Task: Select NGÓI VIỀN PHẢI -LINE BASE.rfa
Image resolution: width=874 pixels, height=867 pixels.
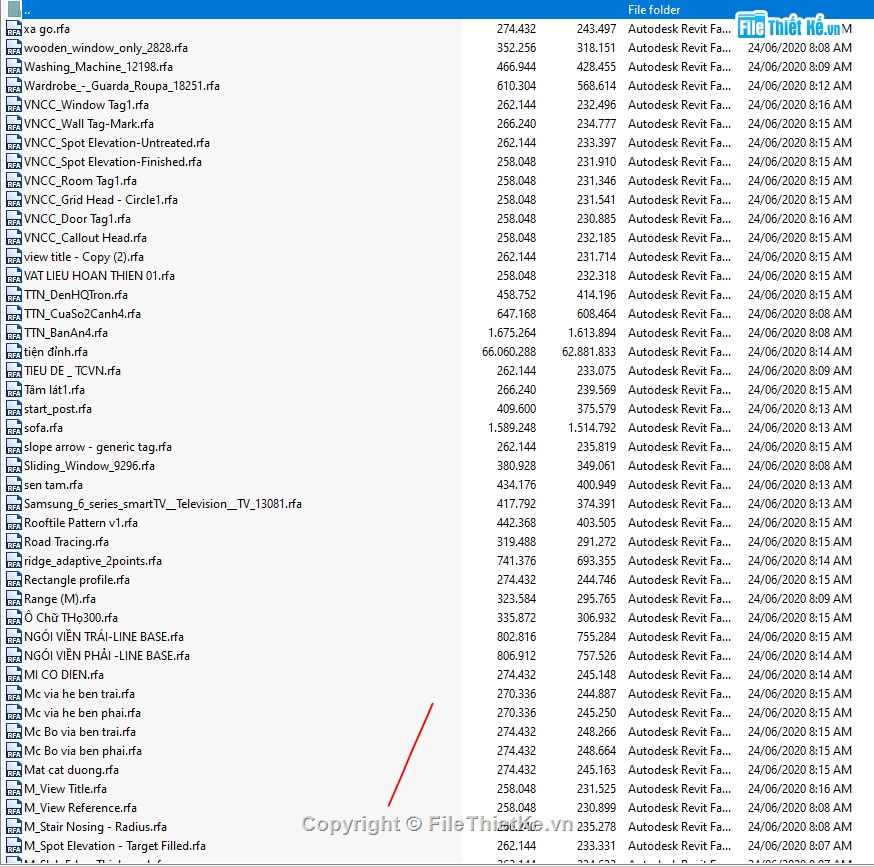Action: (107, 656)
